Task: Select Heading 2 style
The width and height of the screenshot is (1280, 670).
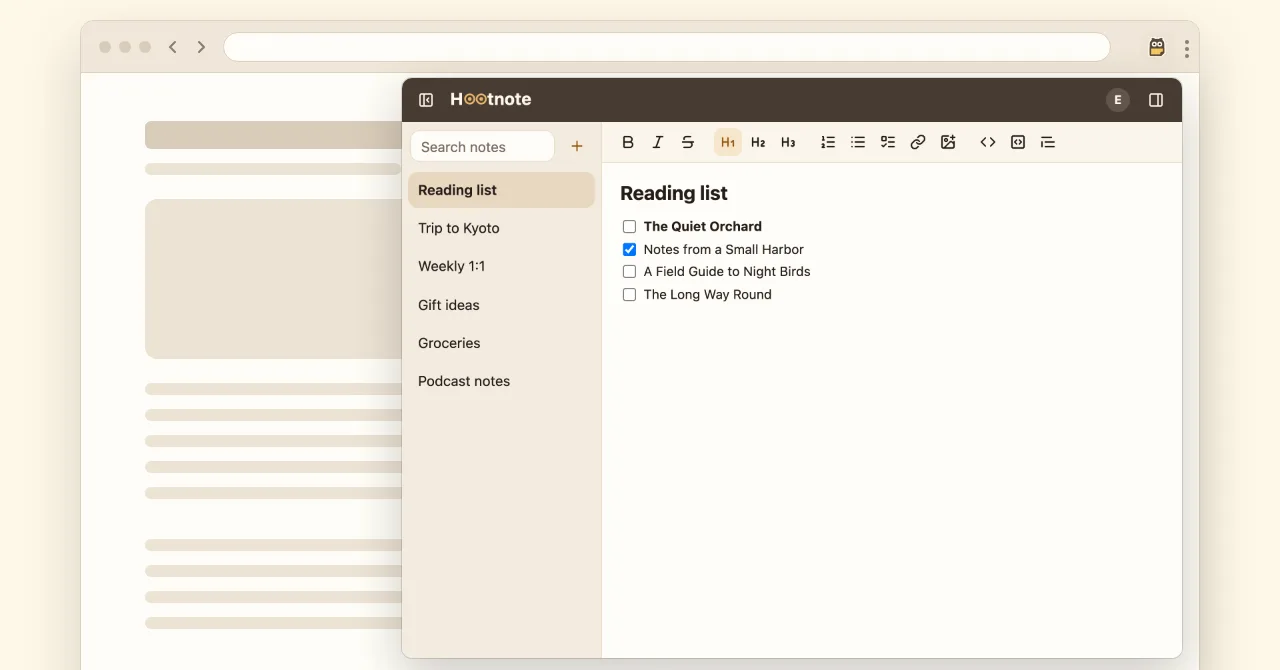Action: (x=758, y=142)
